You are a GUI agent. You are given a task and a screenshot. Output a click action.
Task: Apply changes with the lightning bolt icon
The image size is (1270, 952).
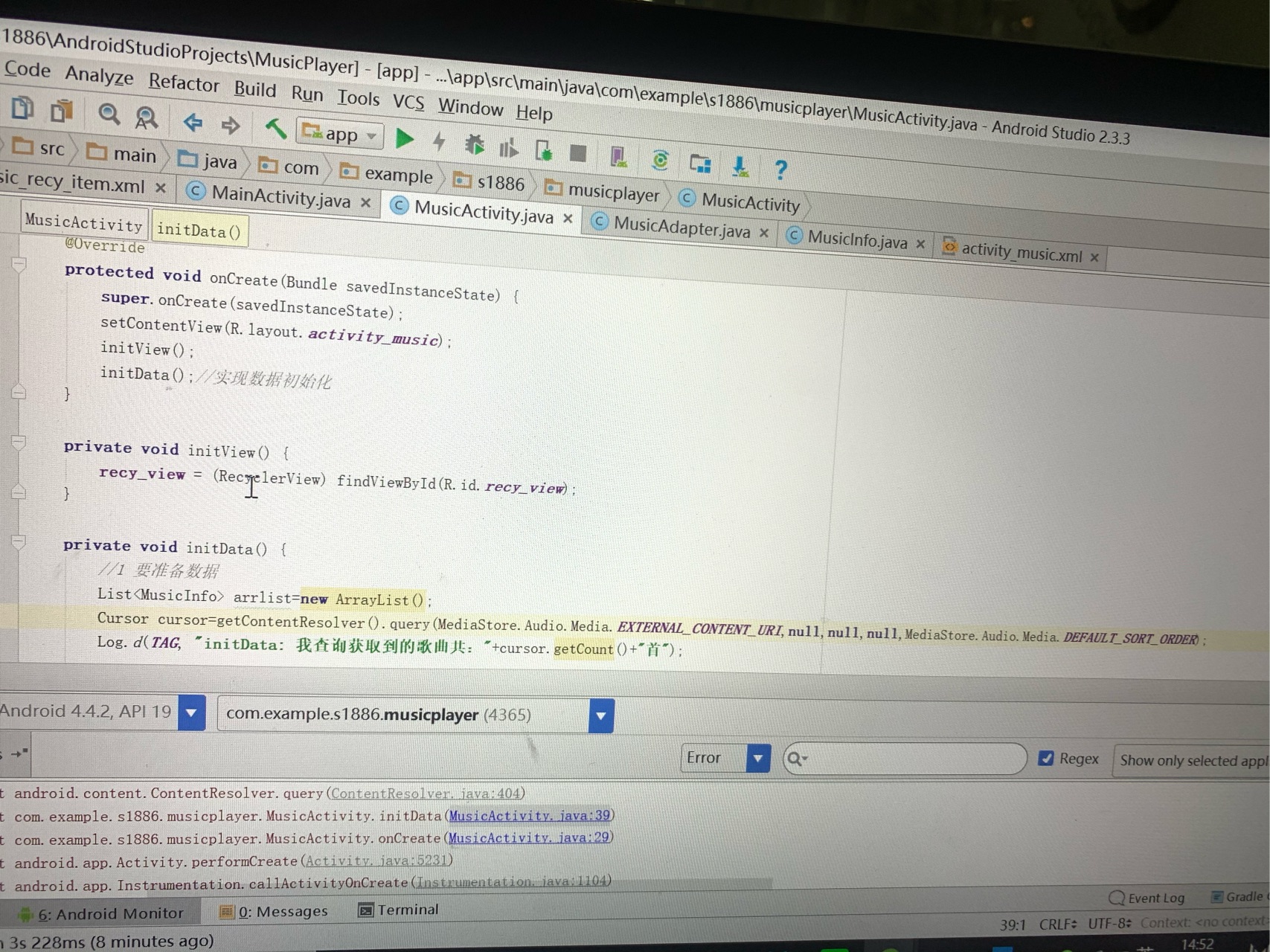pos(439,141)
